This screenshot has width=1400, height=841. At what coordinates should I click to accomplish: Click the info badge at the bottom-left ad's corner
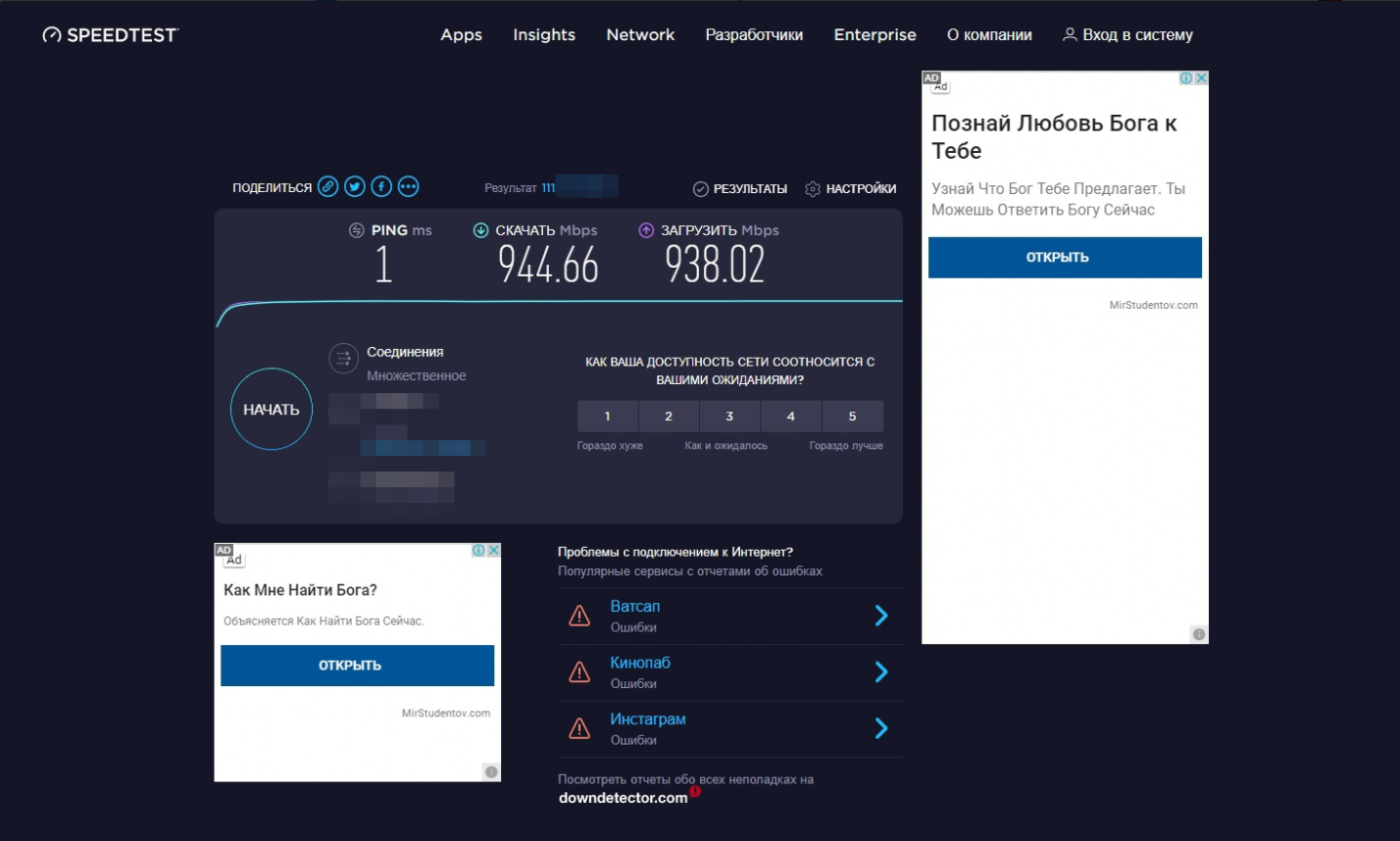pyautogui.click(x=491, y=772)
